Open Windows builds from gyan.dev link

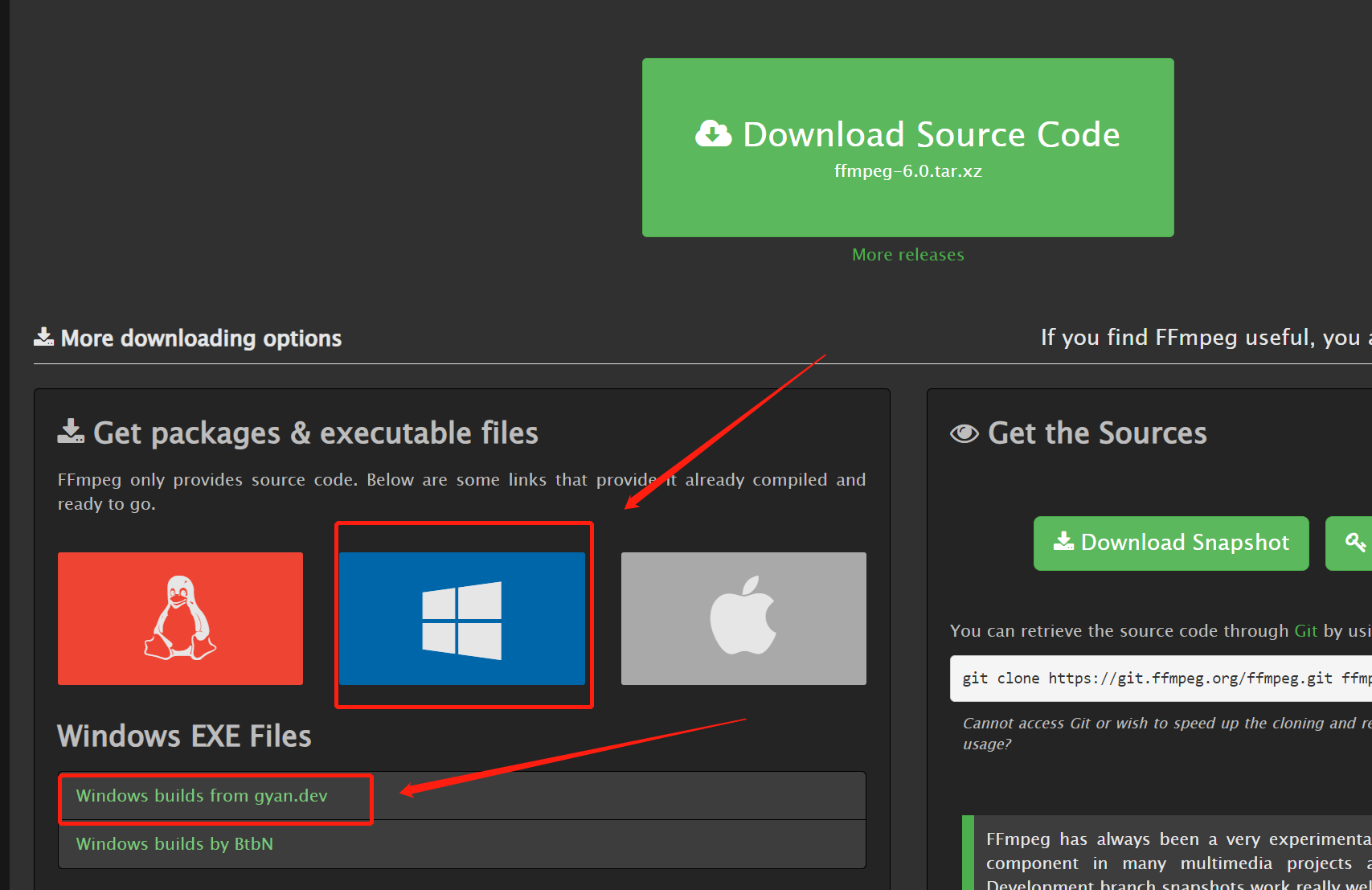coord(202,796)
